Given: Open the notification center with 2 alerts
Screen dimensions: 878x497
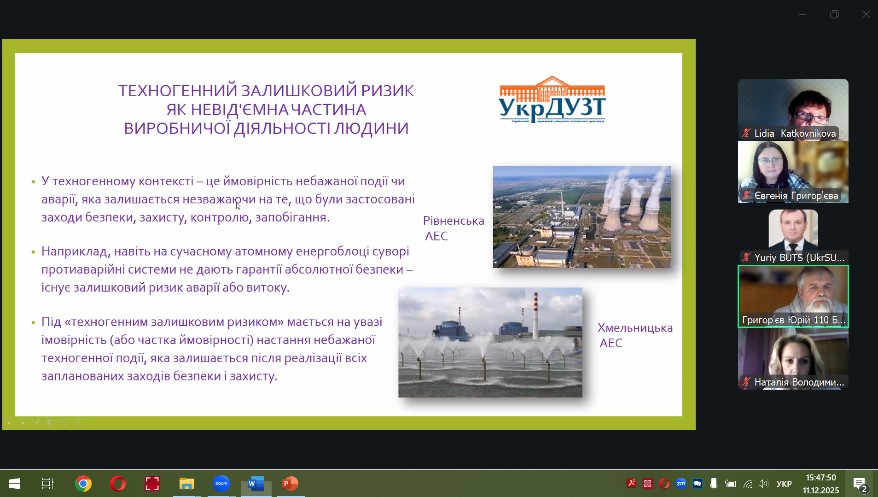Looking at the screenshot, I should tap(859, 484).
